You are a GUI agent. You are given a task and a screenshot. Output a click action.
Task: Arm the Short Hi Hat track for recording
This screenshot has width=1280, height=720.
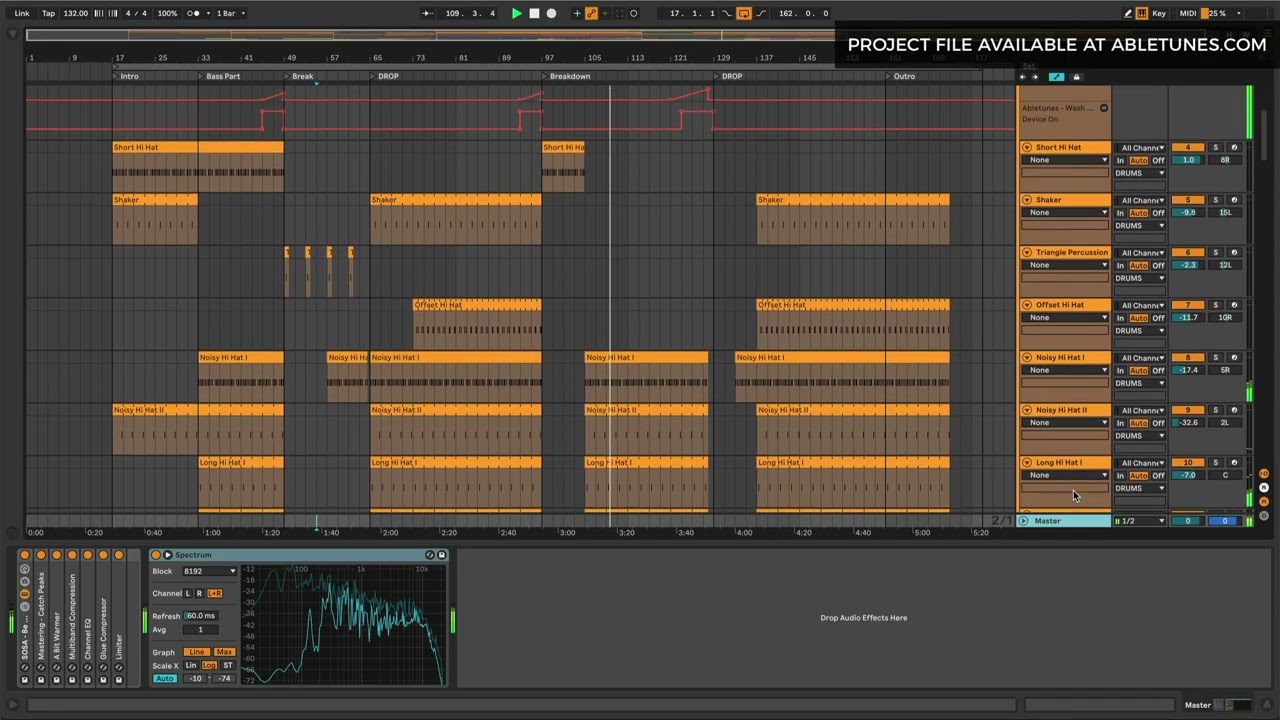pos(1234,147)
